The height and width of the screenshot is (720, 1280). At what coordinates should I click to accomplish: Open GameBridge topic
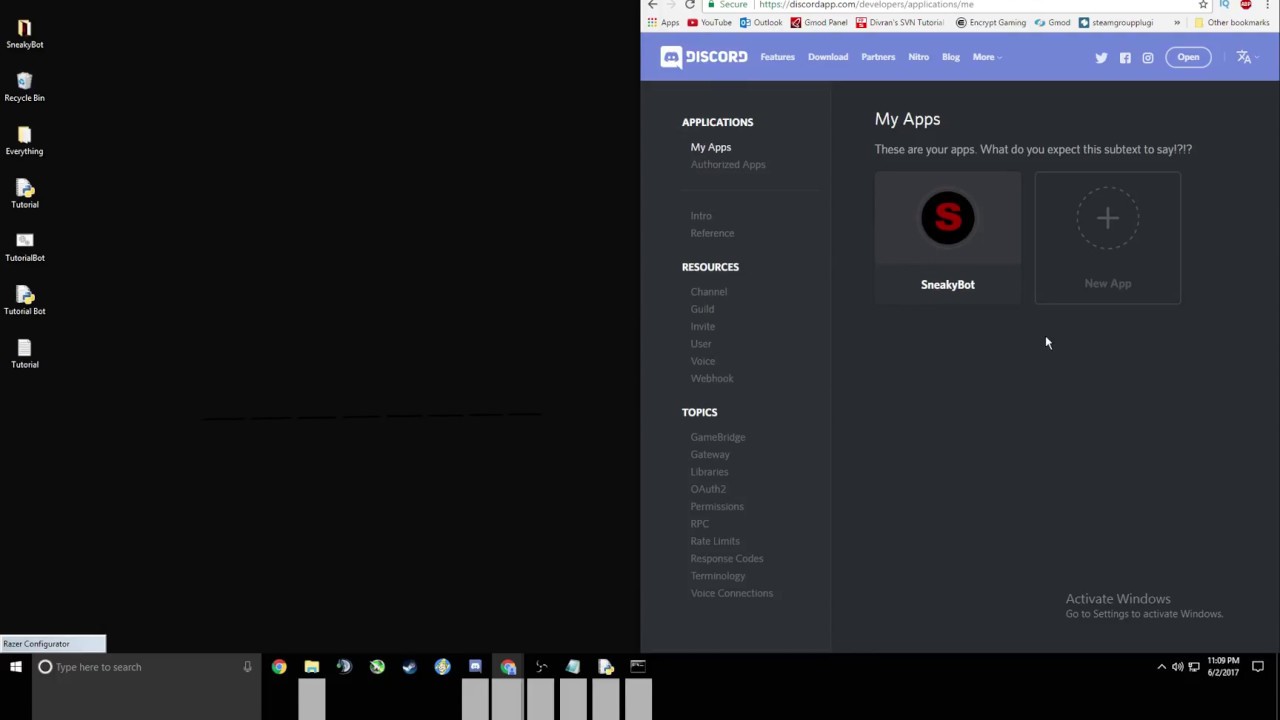718,437
